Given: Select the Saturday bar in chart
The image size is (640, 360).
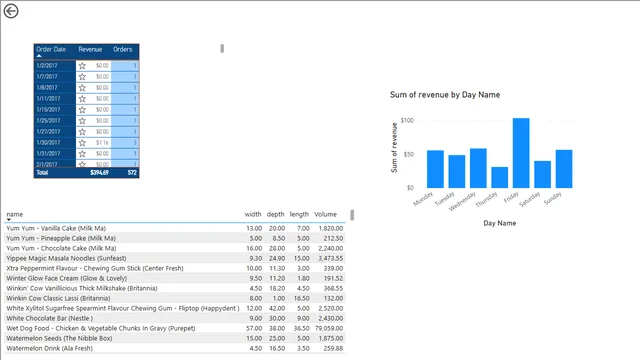Looking at the screenshot, I should [542, 174].
